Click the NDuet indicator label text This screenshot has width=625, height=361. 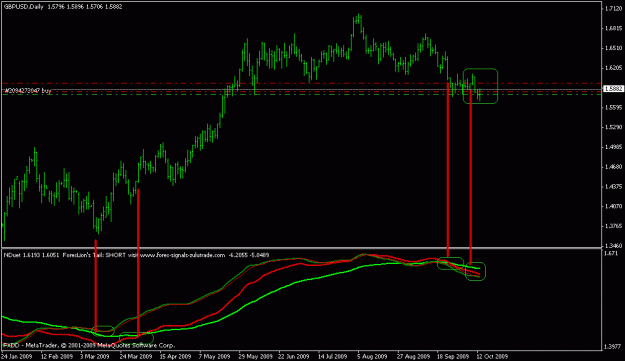tap(12, 255)
